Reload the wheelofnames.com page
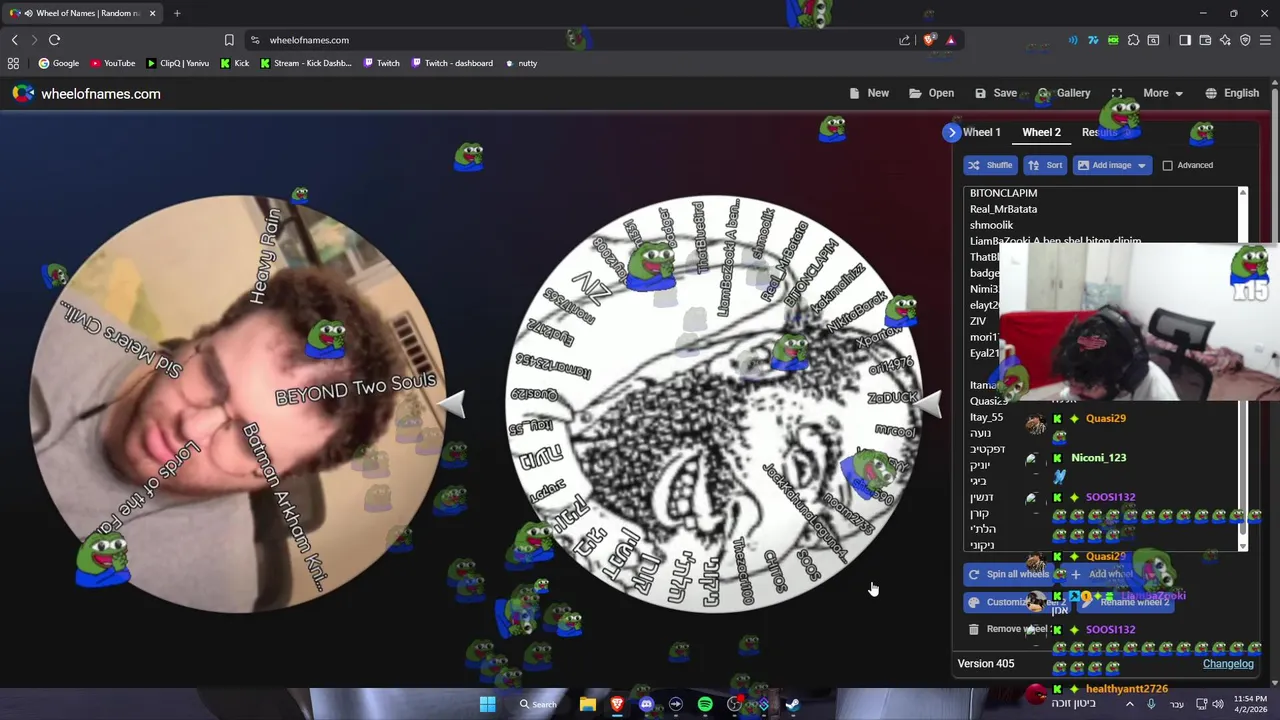 [54, 40]
